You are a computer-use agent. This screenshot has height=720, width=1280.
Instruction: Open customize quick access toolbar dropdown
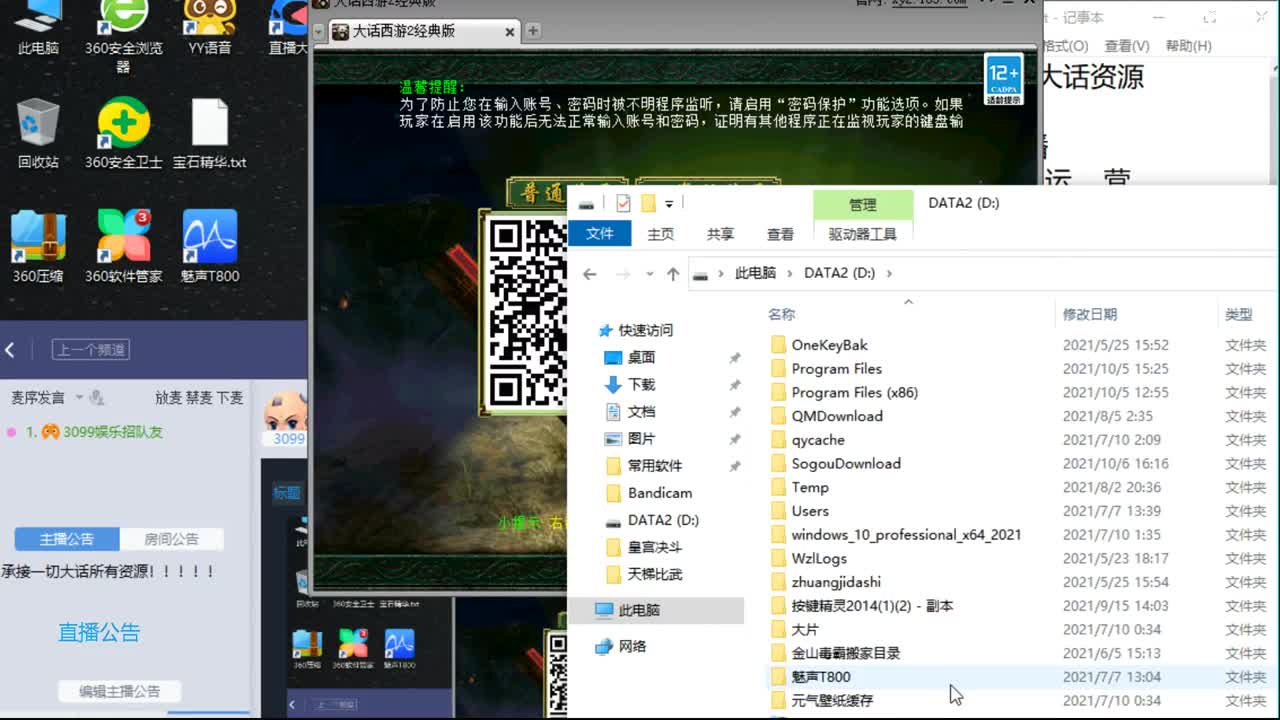(x=669, y=204)
